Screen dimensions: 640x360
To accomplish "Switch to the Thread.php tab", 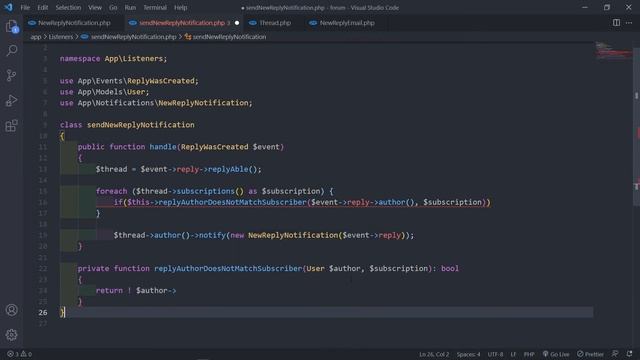I will (270, 23).
